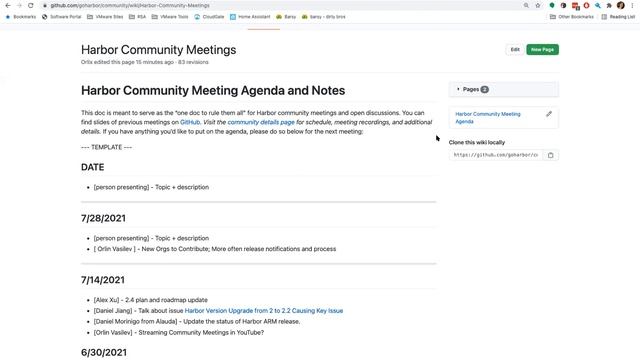Open the GitHub slides link
640x360 pixels.
coord(190,122)
